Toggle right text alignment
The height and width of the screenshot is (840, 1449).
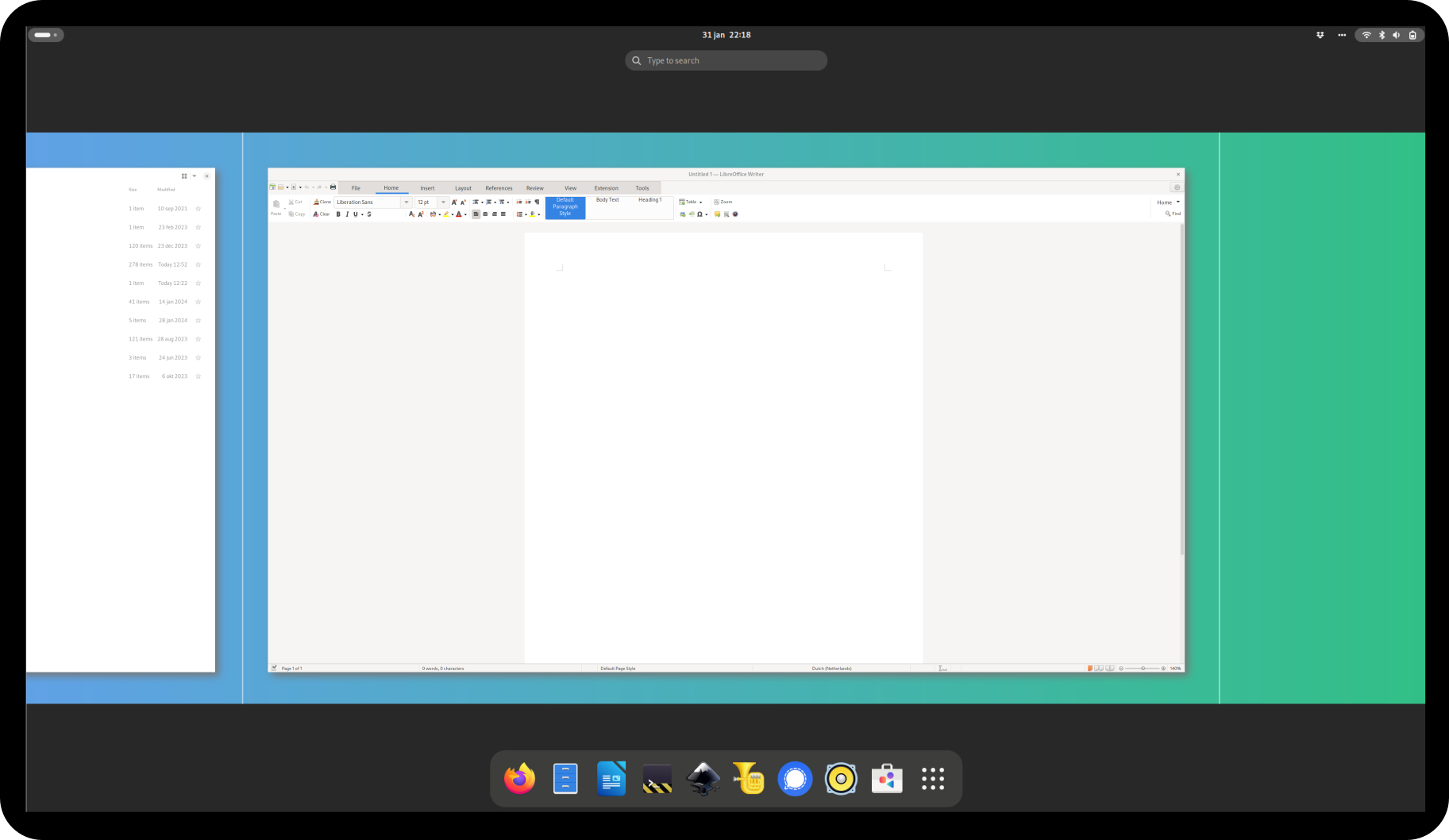click(495, 214)
